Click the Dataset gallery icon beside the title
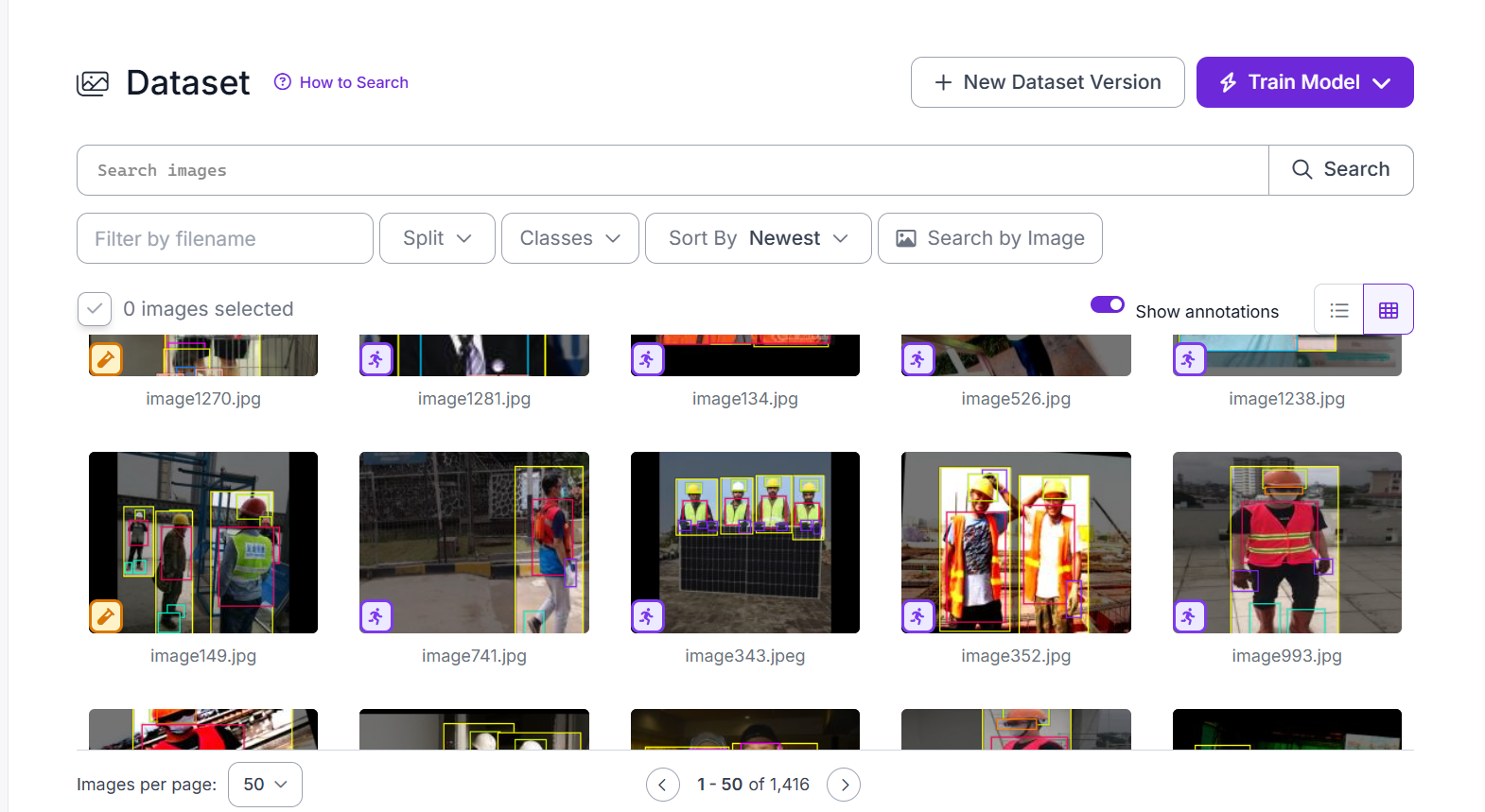 tap(93, 83)
